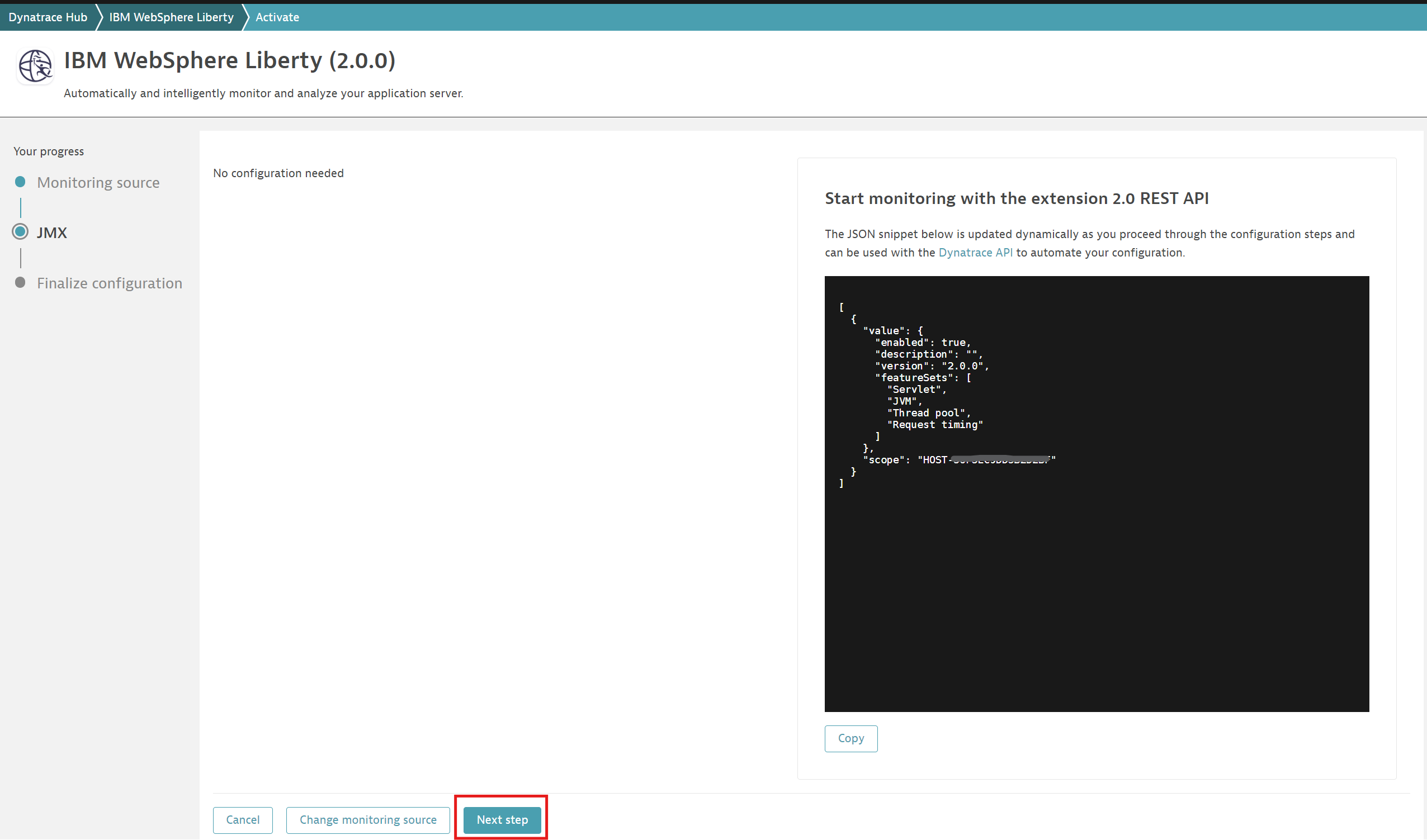Screen dimensions: 1427x840
Task: Go to IBM WebSphere Liberty breadcrumb
Action: [171, 17]
